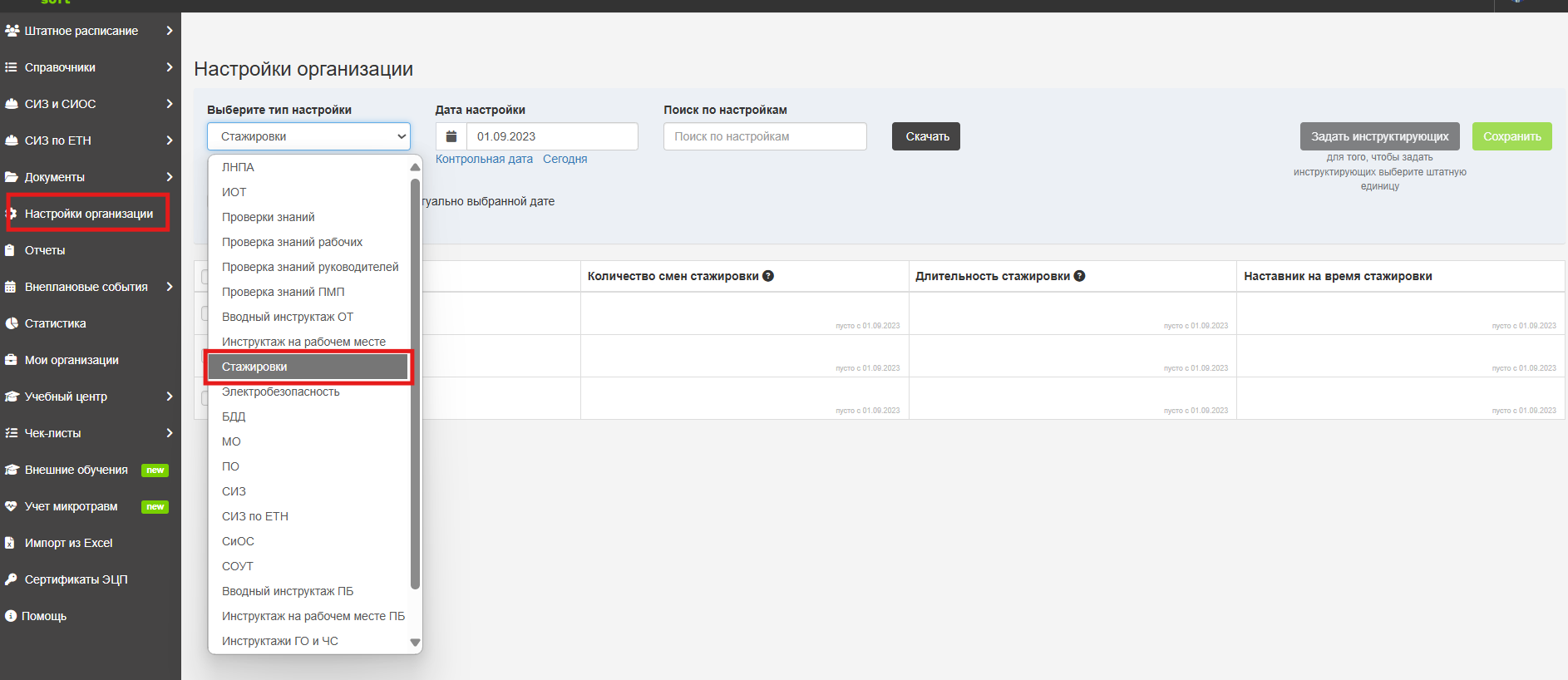Choose Проверка знаний рабочих option
This screenshot has height=680, width=1568.
pos(308,242)
